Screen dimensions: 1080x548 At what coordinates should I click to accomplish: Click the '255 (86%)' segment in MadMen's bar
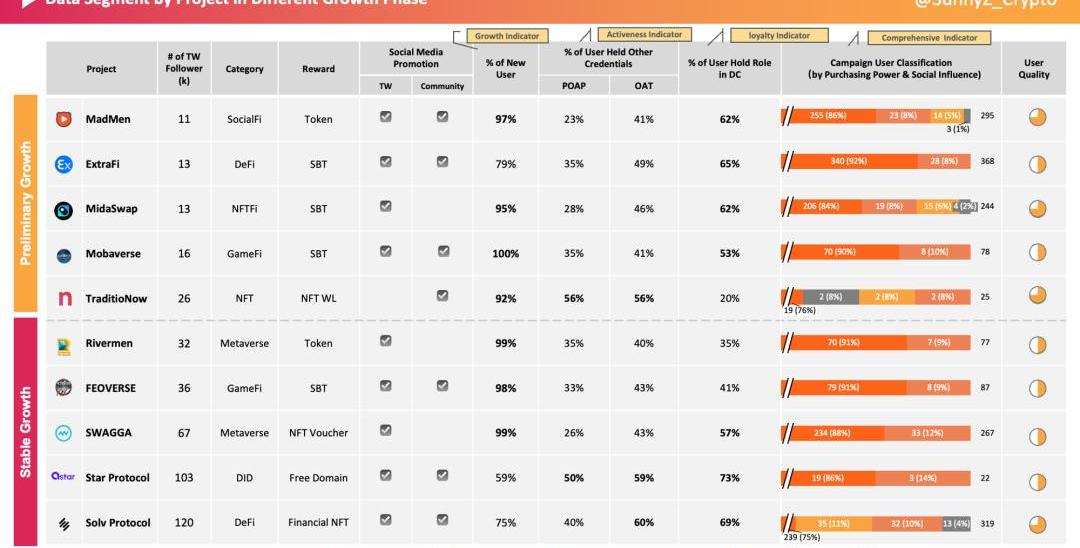coord(831,116)
